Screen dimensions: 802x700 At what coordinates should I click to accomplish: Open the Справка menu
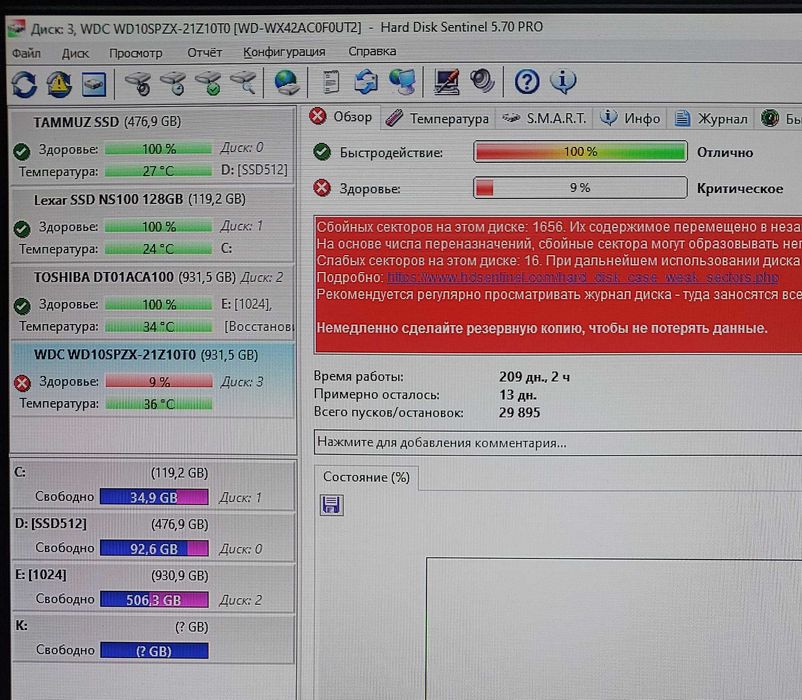pos(372,51)
